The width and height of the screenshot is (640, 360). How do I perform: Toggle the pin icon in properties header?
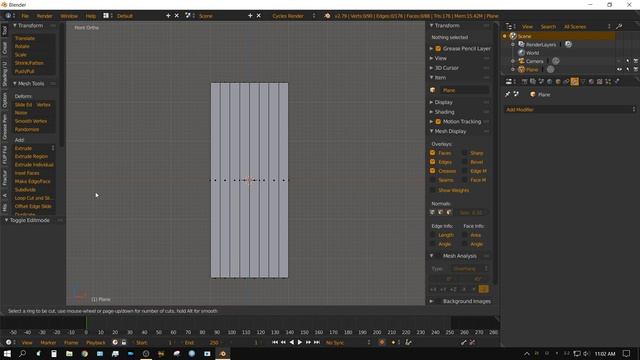[x=508, y=94]
